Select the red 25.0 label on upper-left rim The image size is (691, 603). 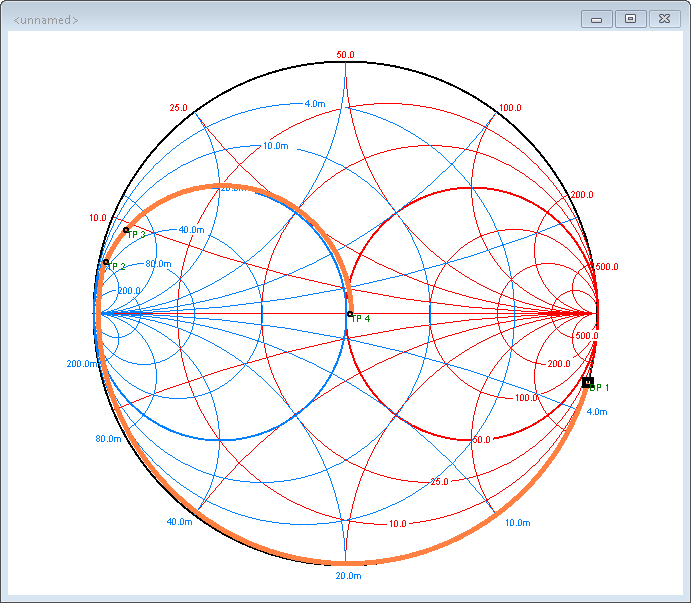pos(179,108)
